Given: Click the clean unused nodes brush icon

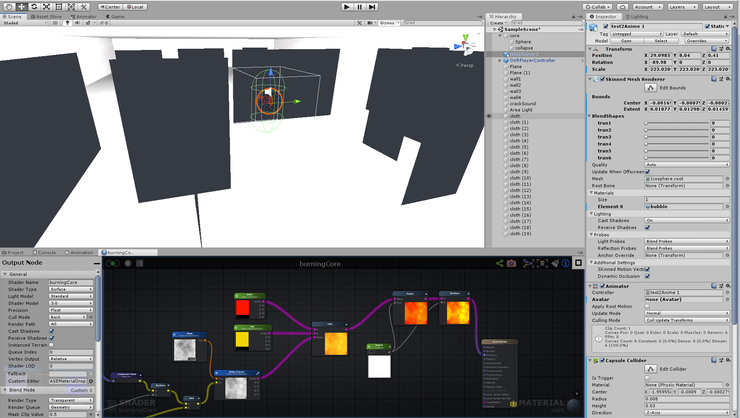Looking at the screenshot, I should pyautogui.click(x=555, y=263).
